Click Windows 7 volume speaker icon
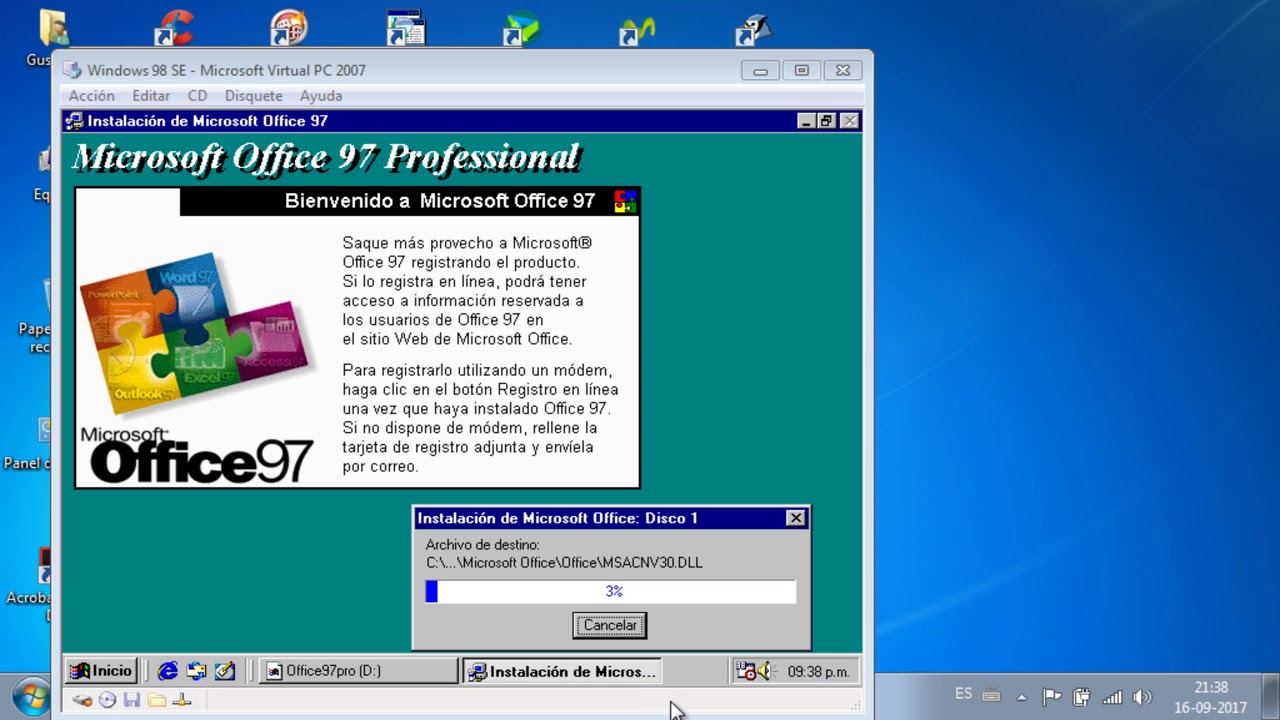The image size is (1280, 720). [x=1142, y=697]
